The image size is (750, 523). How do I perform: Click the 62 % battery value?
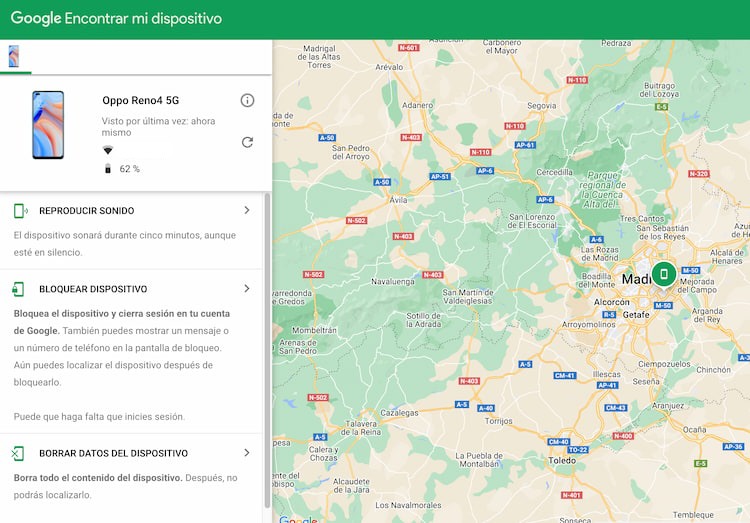[130, 169]
